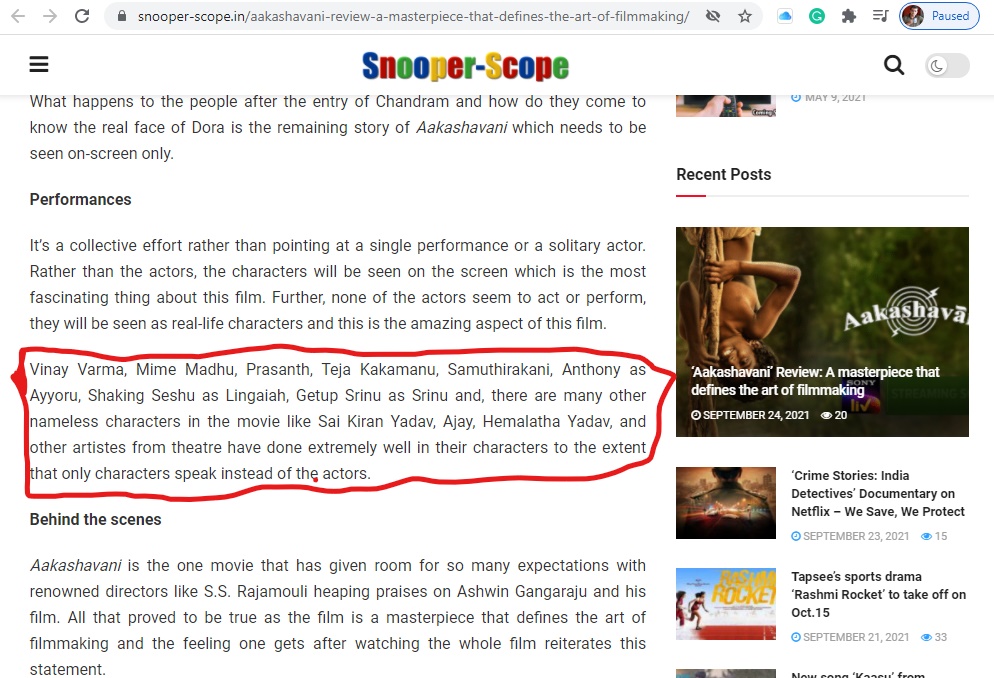Click the crossed-out eye icon in address bar
Image resolution: width=994 pixels, height=678 pixels.
[713, 16]
